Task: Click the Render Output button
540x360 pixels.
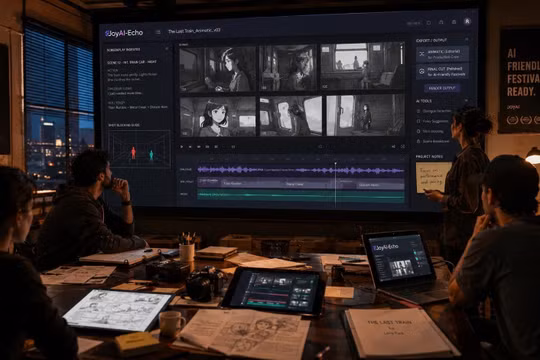Action: 442,88
